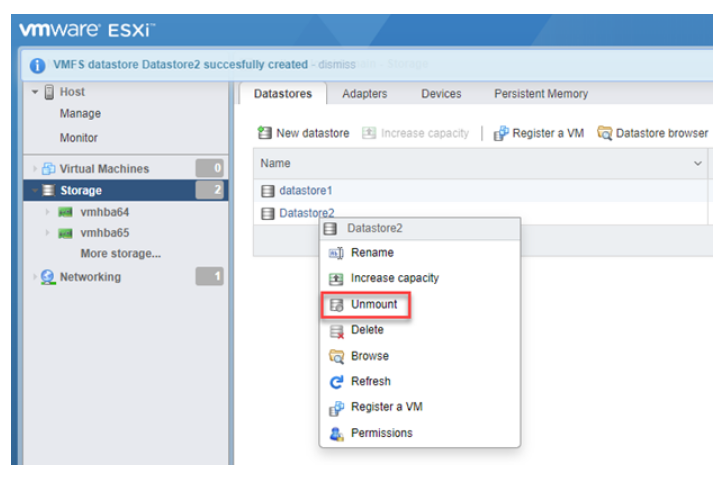The height and width of the screenshot is (481, 727).
Task: Click the Increase capacity toolbar icon
Action: tap(369, 133)
